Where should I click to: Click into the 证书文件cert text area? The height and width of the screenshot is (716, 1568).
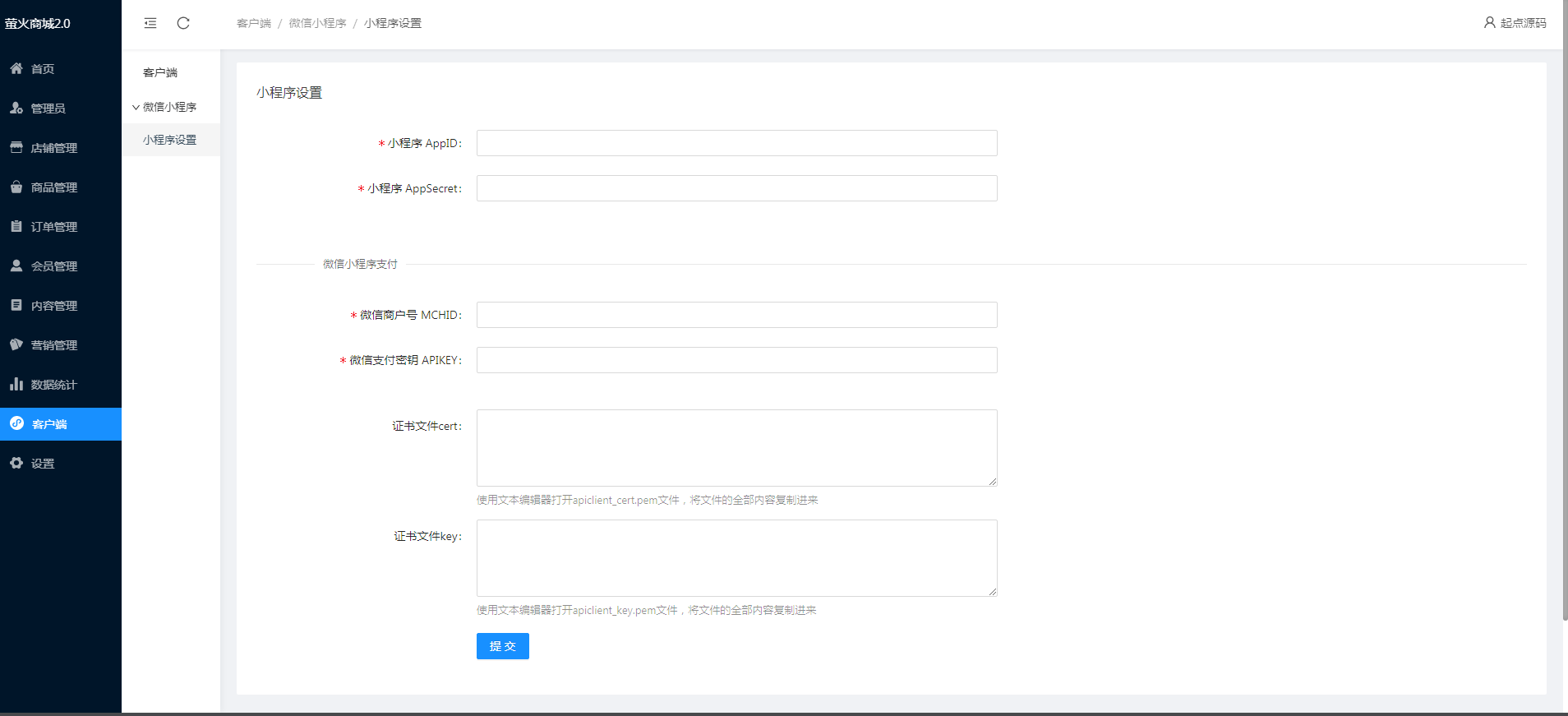click(x=736, y=448)
